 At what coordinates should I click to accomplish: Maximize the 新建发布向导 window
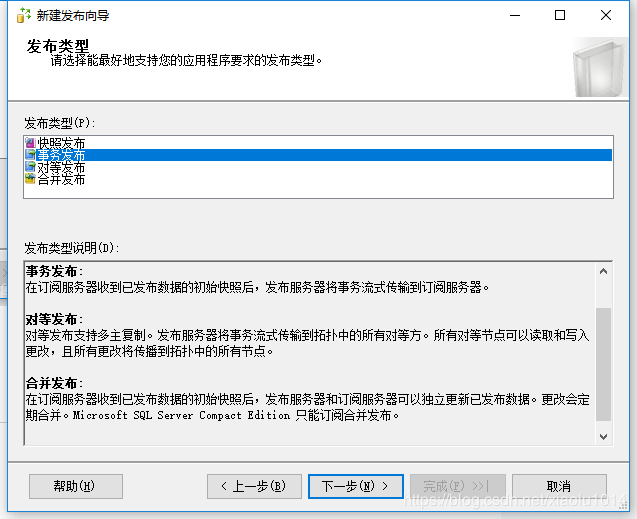(x=560, y=15)
